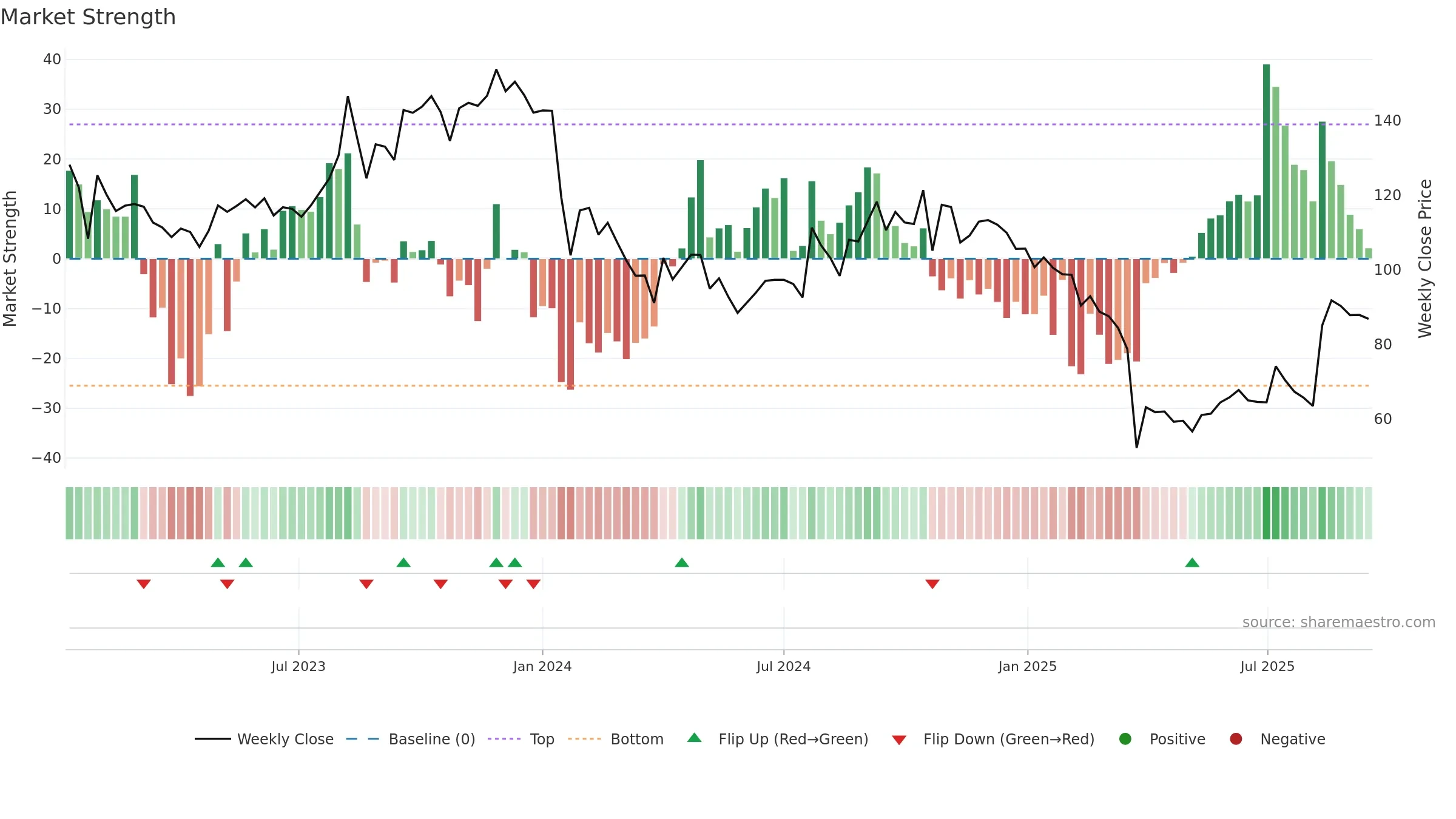This screenshot has width=1456, height=819.
Task: Select the green flip-up triangle between Jan and Jul 2024
Action: (x=682, y=562)
